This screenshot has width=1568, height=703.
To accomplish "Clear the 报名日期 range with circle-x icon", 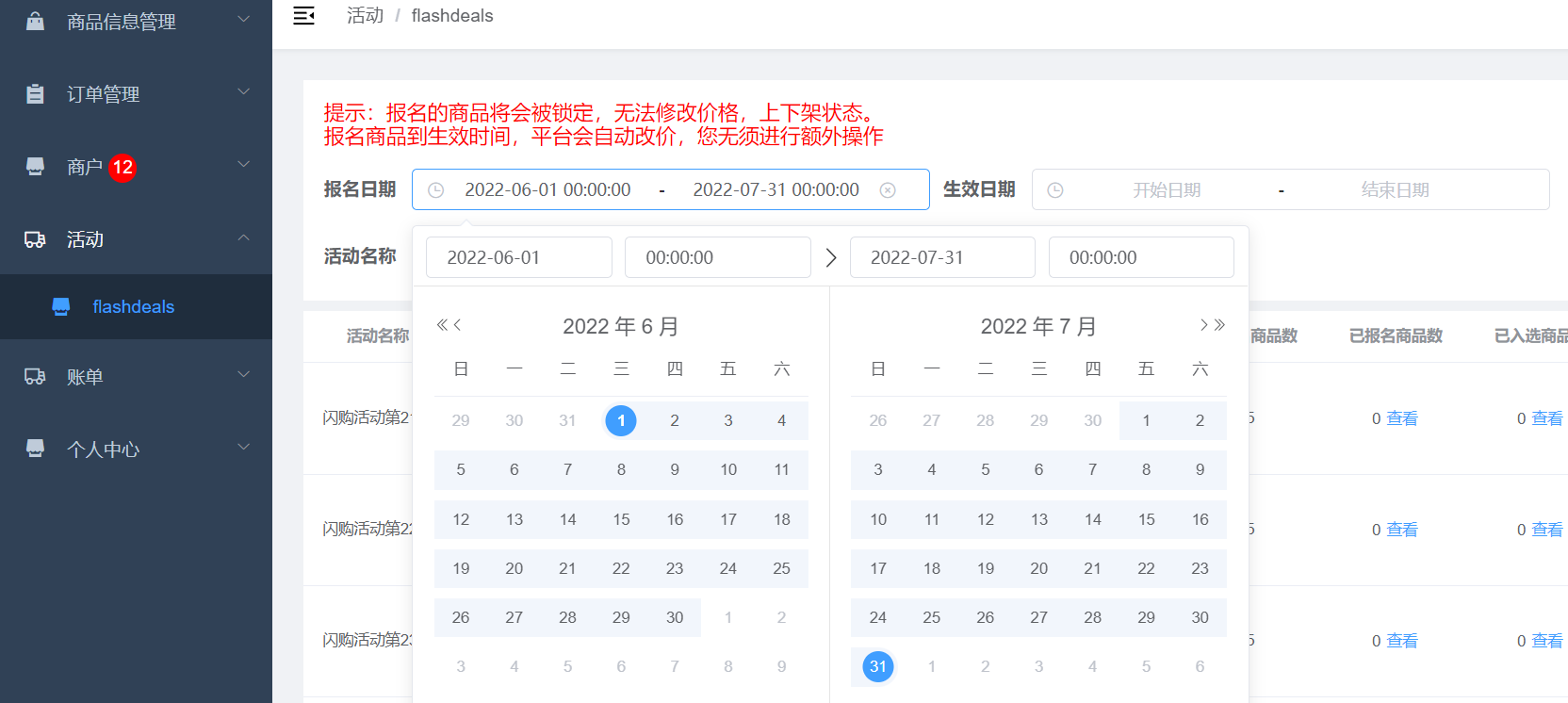I will 888,190.
